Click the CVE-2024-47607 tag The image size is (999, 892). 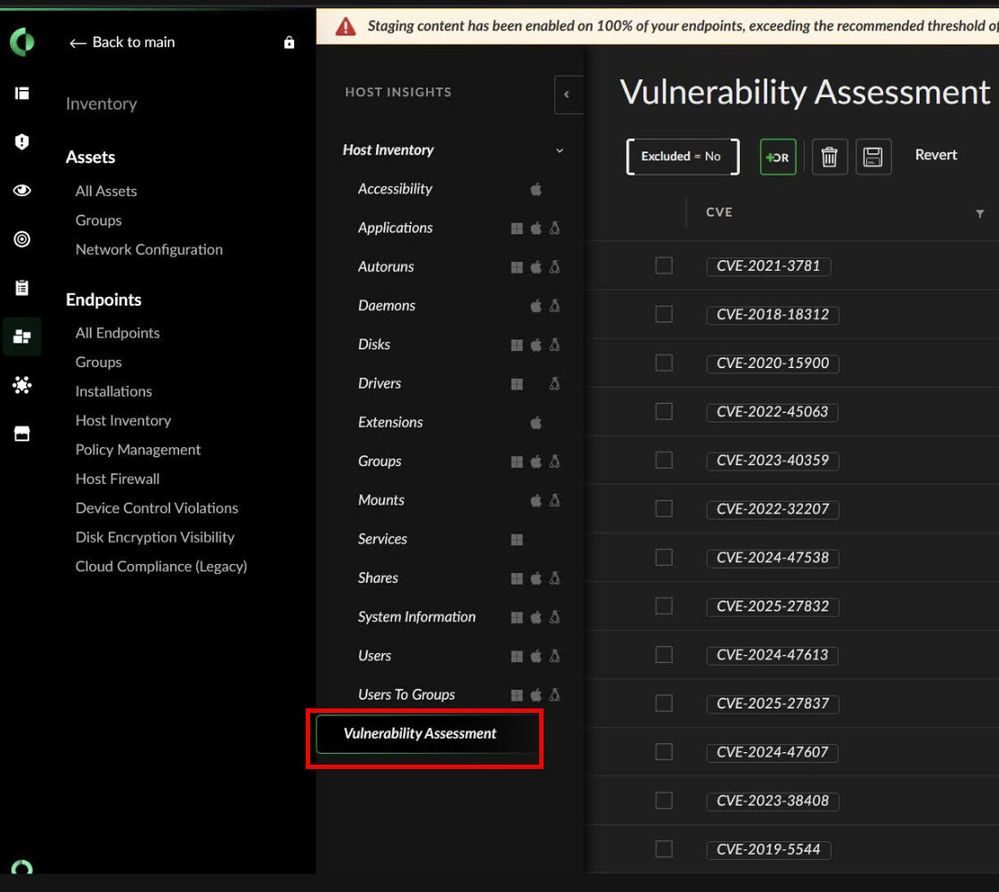pos(772,752)
